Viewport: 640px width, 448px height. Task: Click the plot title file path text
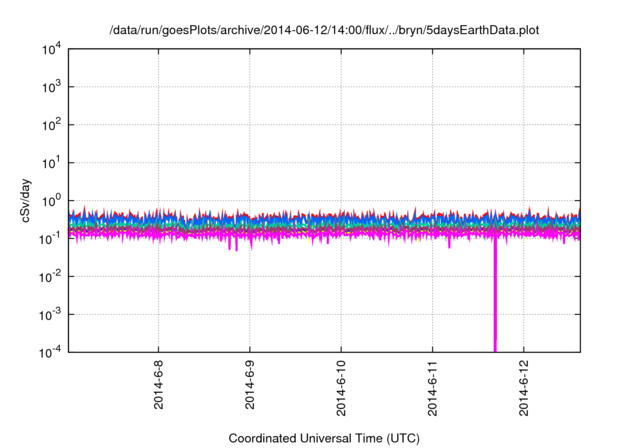(x=324, y=30)
